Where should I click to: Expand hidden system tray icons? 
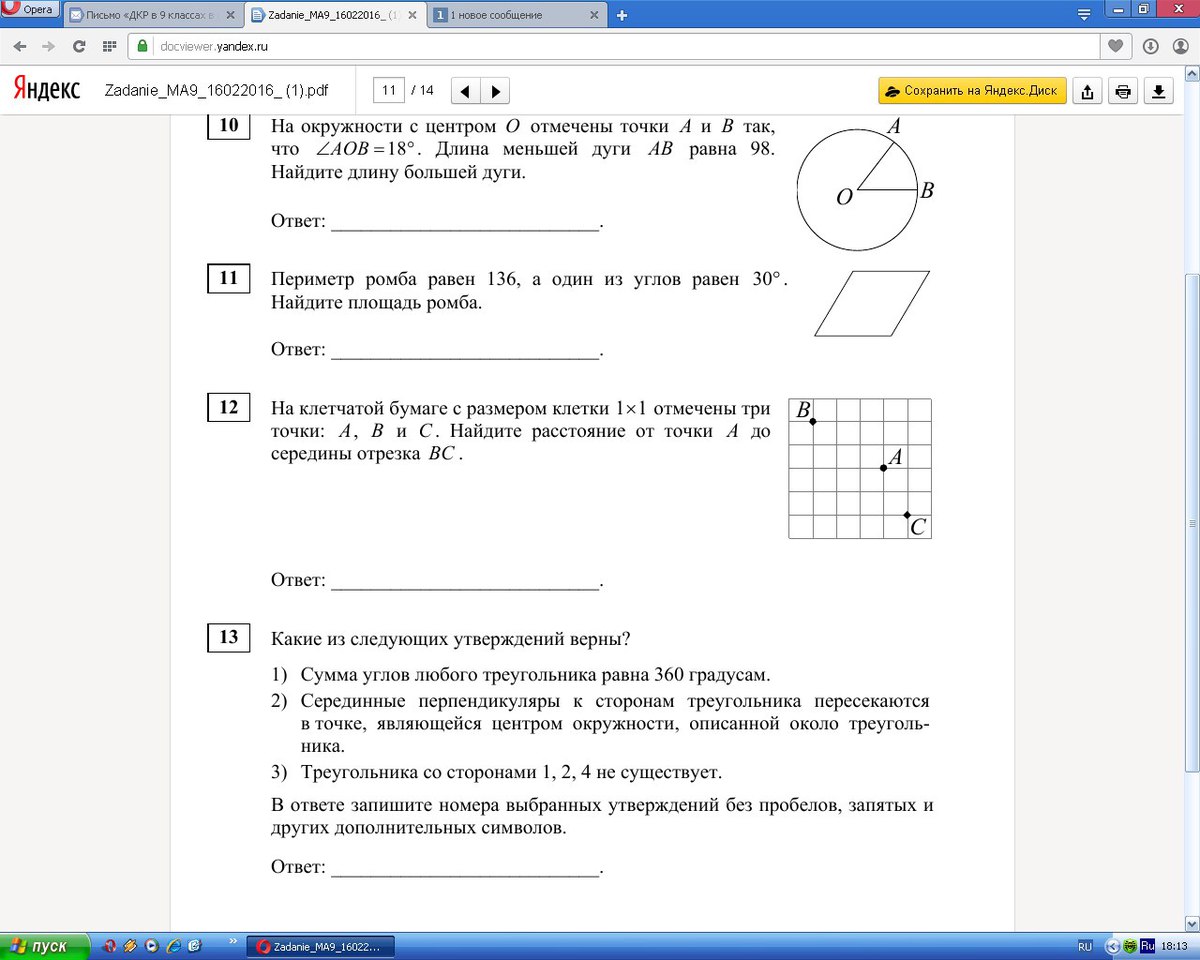click(1112, 946)
